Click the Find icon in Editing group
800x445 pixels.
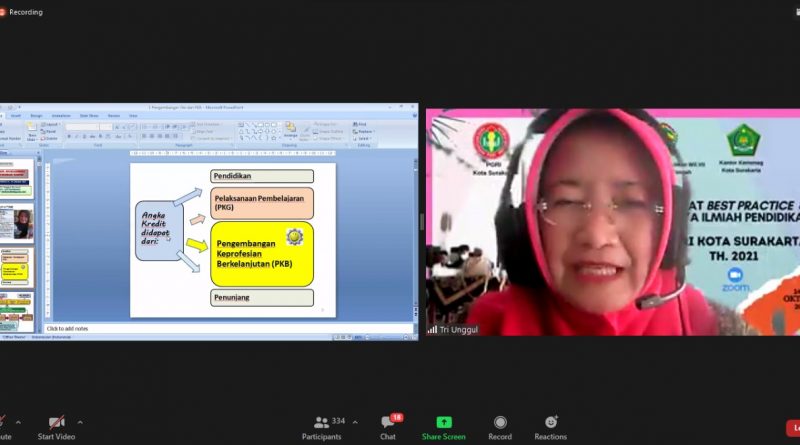pos(361,124)
